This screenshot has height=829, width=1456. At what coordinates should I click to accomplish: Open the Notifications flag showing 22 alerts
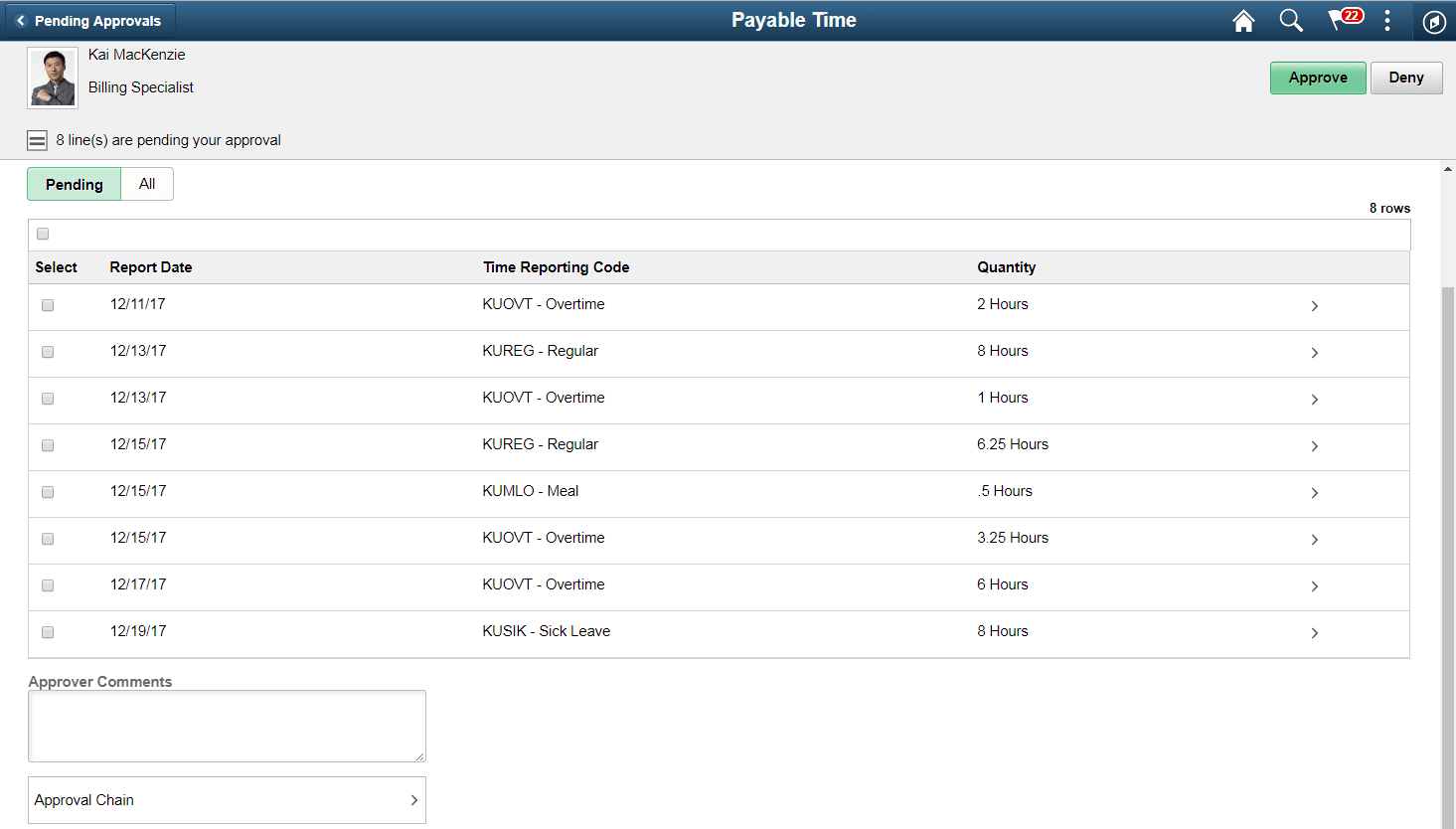[1340, 20]
